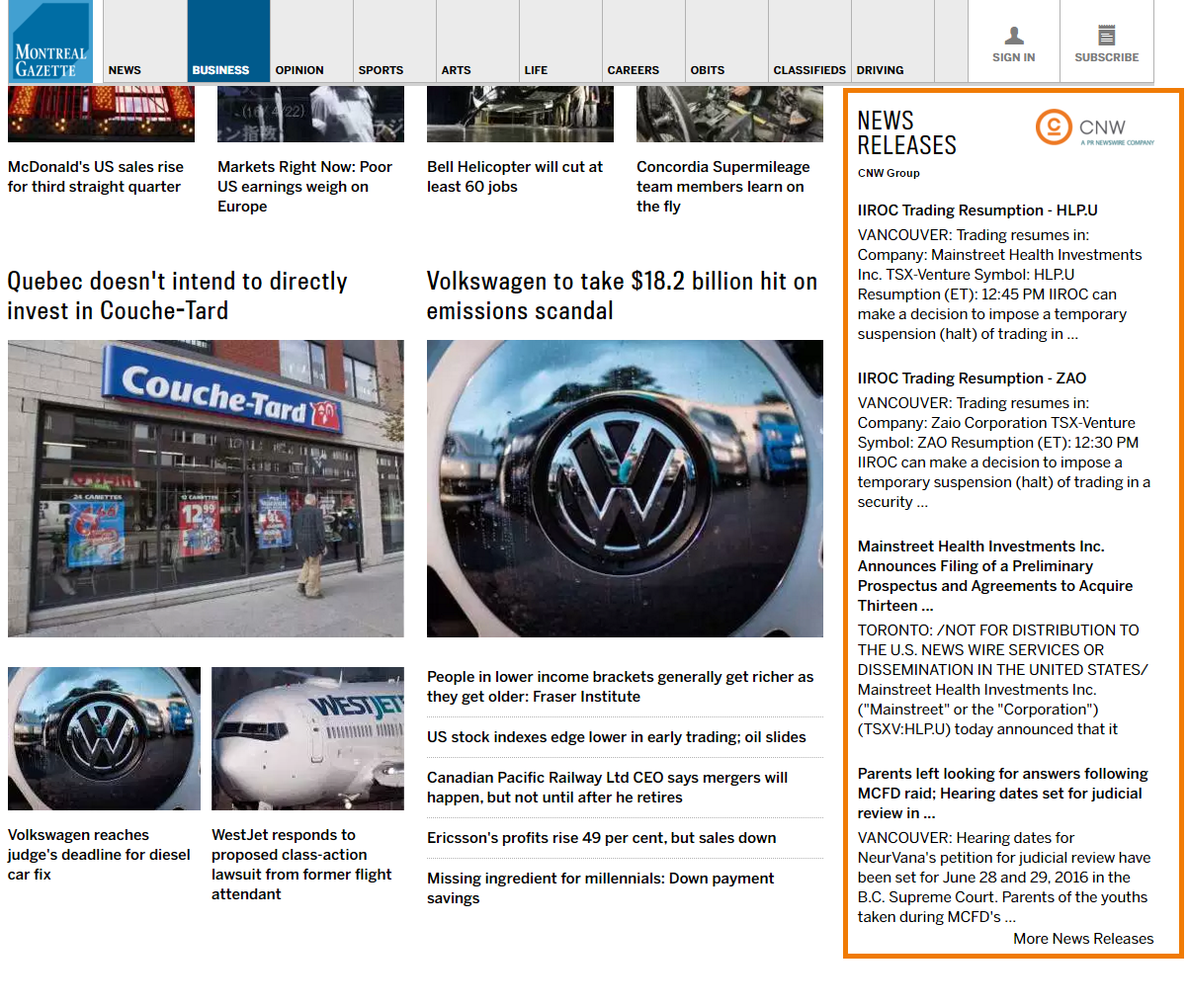Click the Markets Right Now thumbnail
Viewport: 1188px width, 1008px height.
(310, 114)
